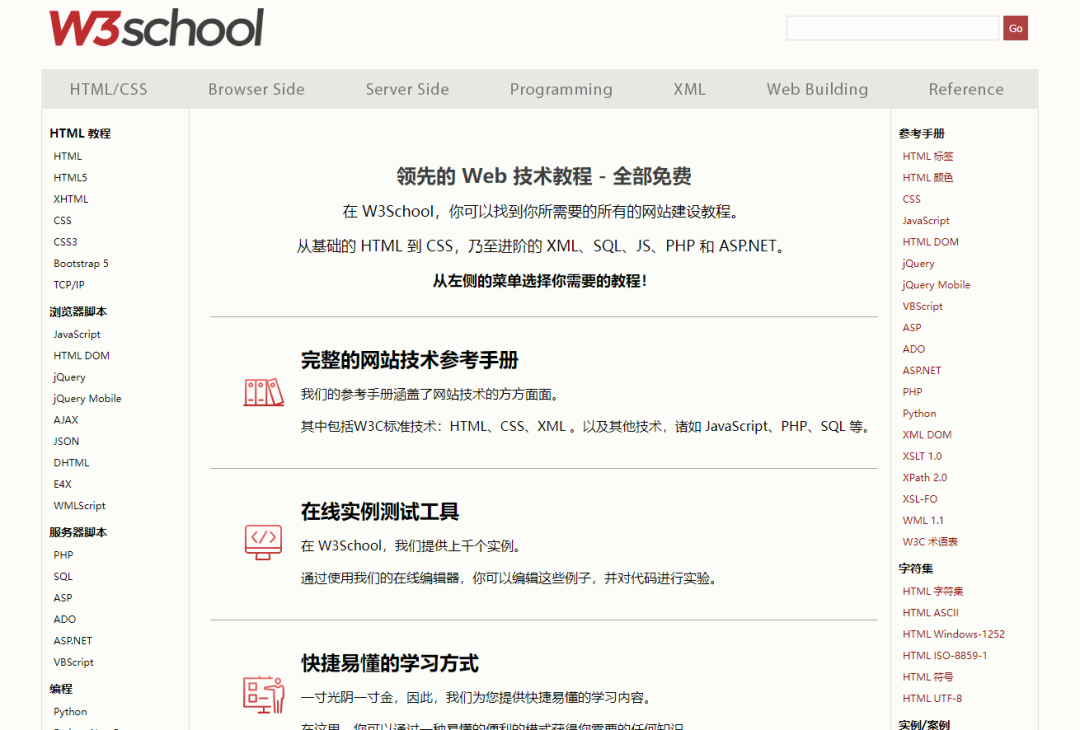Open HTML5 tutorial in left sidebar

tap(70, 178)
